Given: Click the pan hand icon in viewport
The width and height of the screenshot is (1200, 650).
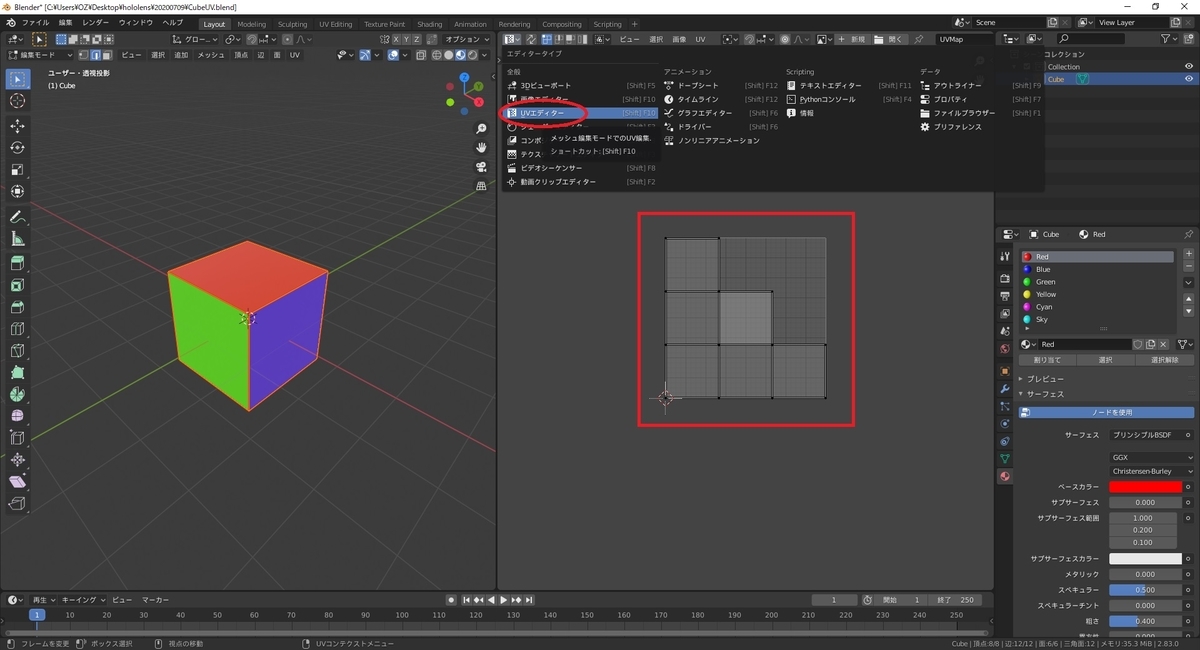Looking at the screenshot, I should (x=482, y=148).
